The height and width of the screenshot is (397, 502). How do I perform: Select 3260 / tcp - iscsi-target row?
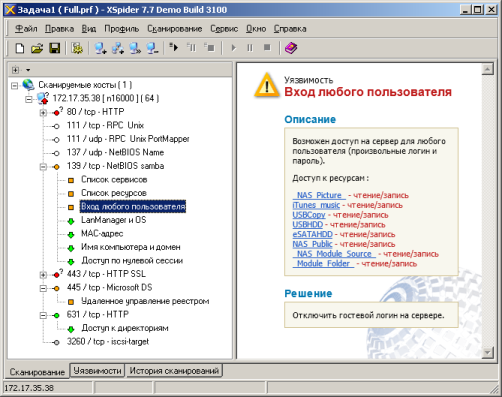(108, 342)
